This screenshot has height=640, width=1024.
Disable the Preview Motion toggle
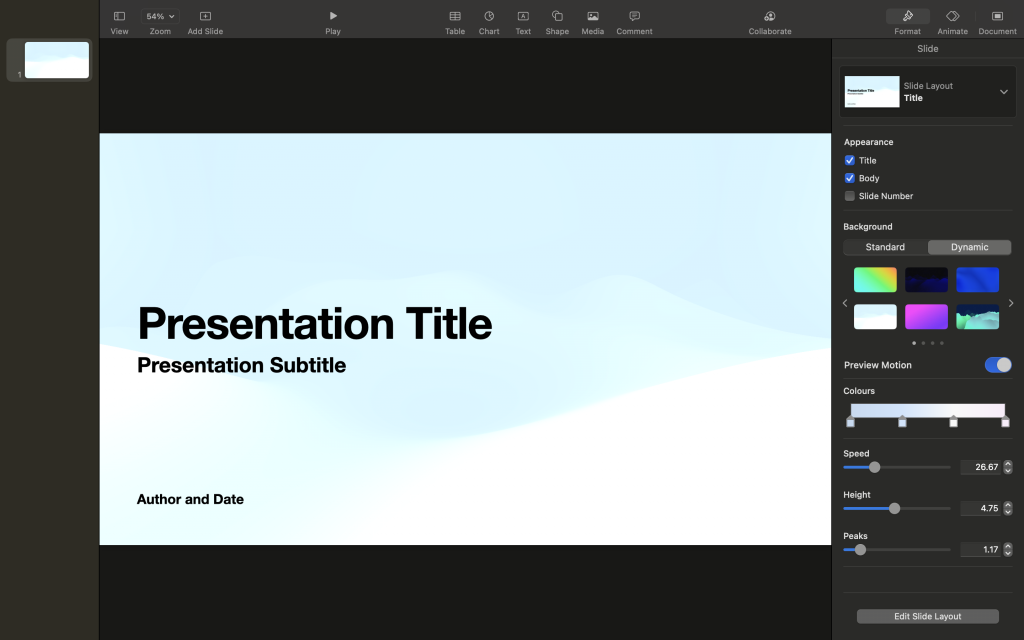pyautogui.click(x=998, y=365)
